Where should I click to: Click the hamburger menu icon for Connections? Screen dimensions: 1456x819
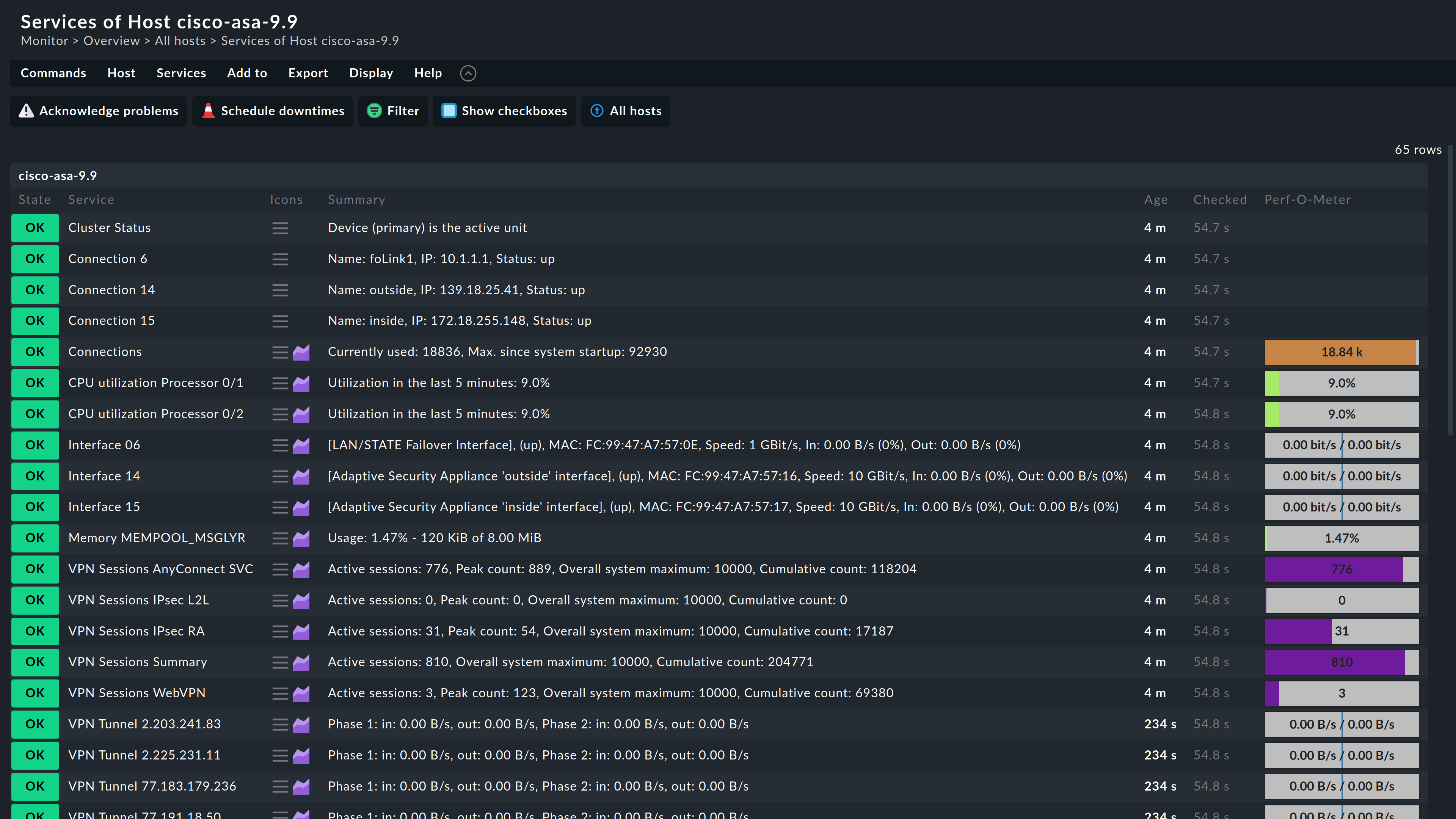280,352
